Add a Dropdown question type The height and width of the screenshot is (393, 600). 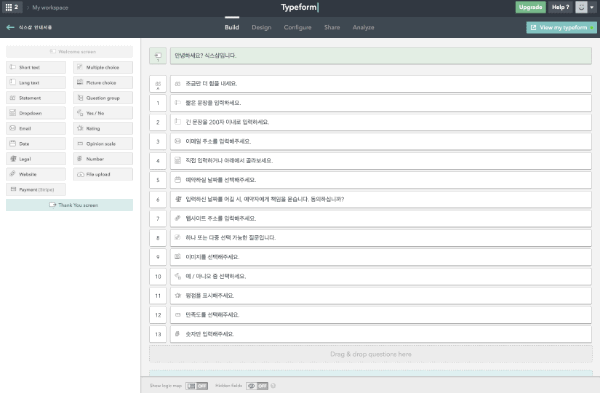36,113
